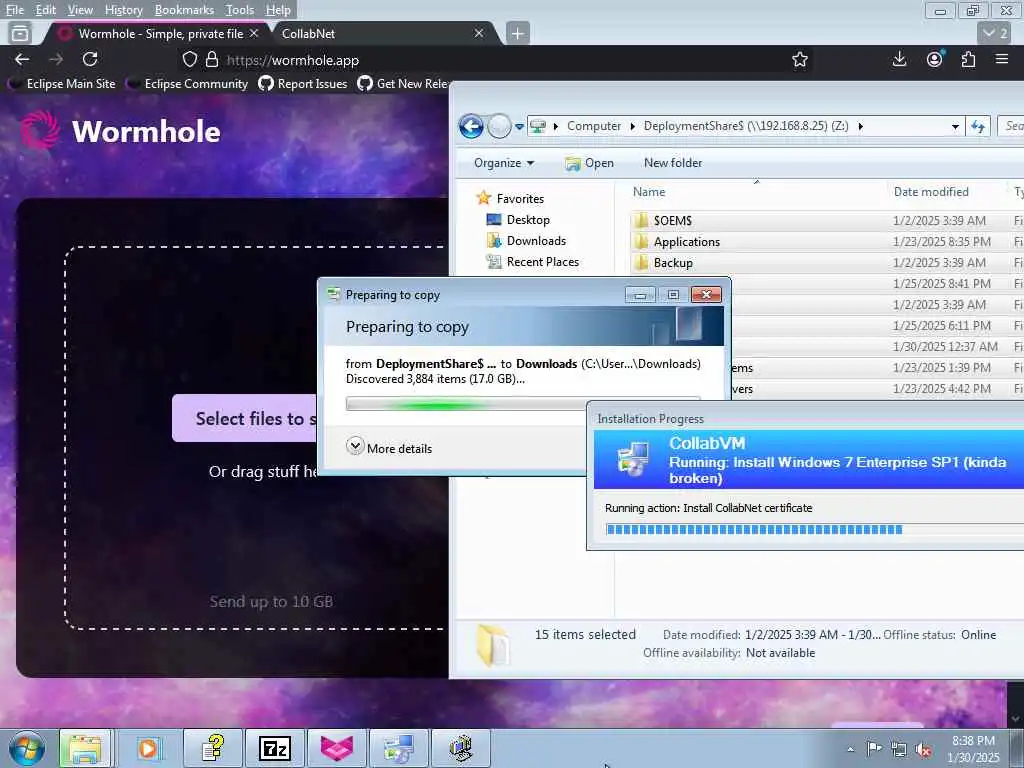Image resolution: width=1024 pixels, height=768 pixels.
Task: Open the Firefox account icon
Action: [x=935, y=59]
